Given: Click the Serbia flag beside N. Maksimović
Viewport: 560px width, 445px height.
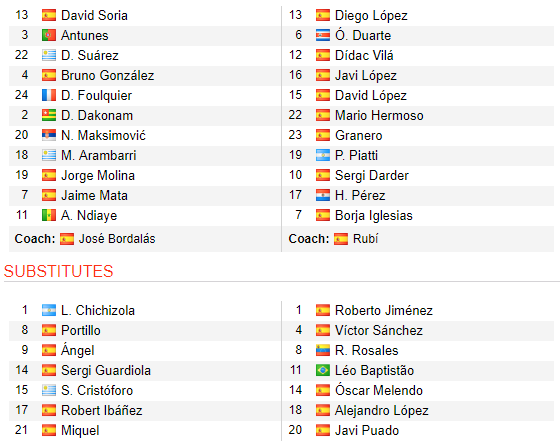Looking at the screenshot, I should click(x=49, y=135).
